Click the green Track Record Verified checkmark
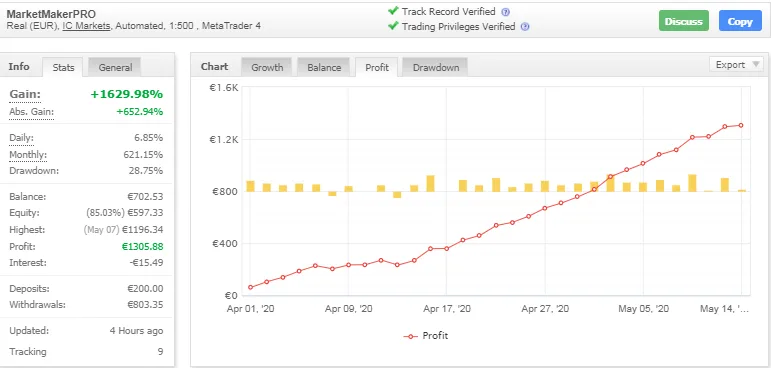 coord(393,11)
